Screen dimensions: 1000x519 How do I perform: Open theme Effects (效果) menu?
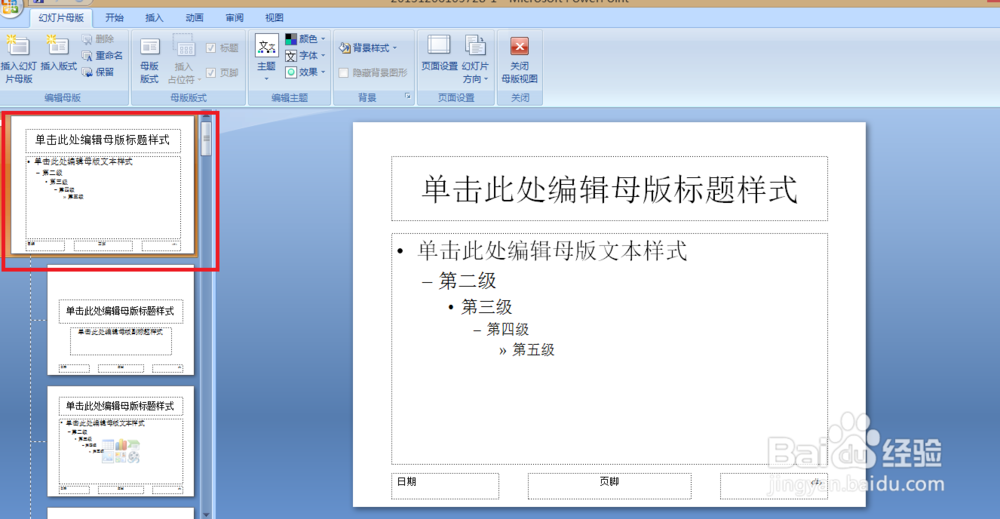click(x=305, y=72)
